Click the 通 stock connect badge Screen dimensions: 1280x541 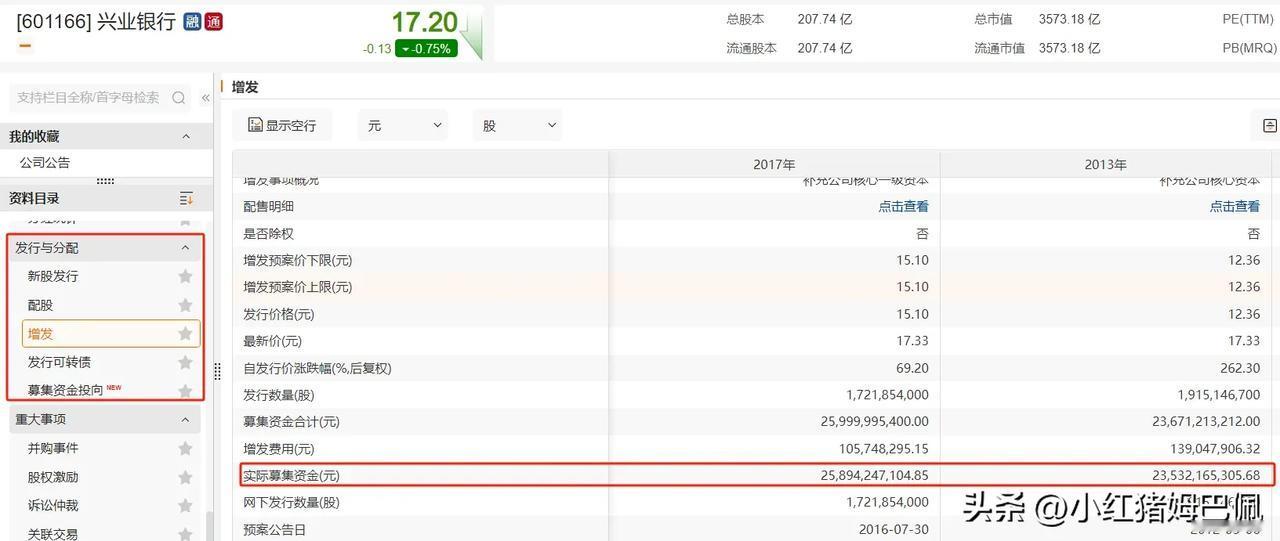tap(213, 22)
